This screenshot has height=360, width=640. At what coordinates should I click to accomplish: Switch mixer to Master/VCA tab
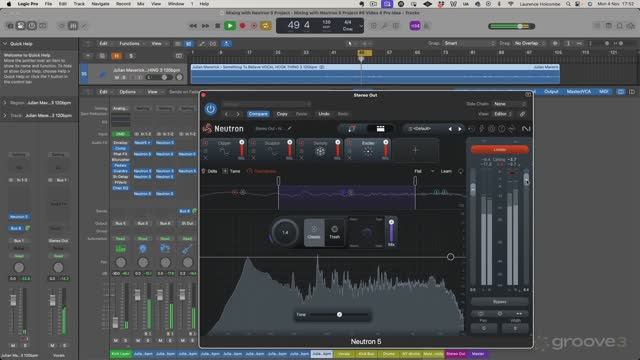[579, 91]
